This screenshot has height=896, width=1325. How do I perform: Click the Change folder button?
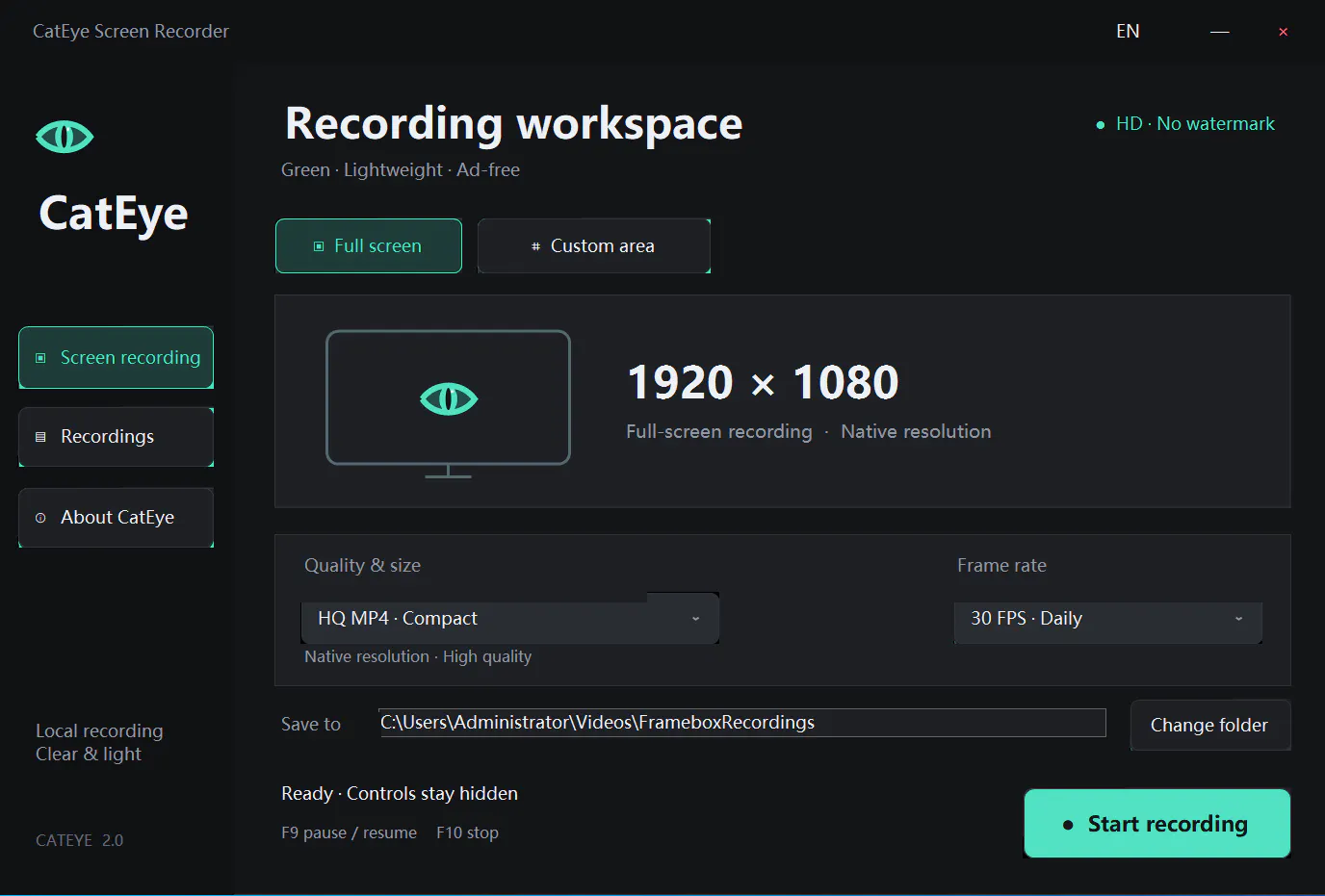coord(1210,726)
